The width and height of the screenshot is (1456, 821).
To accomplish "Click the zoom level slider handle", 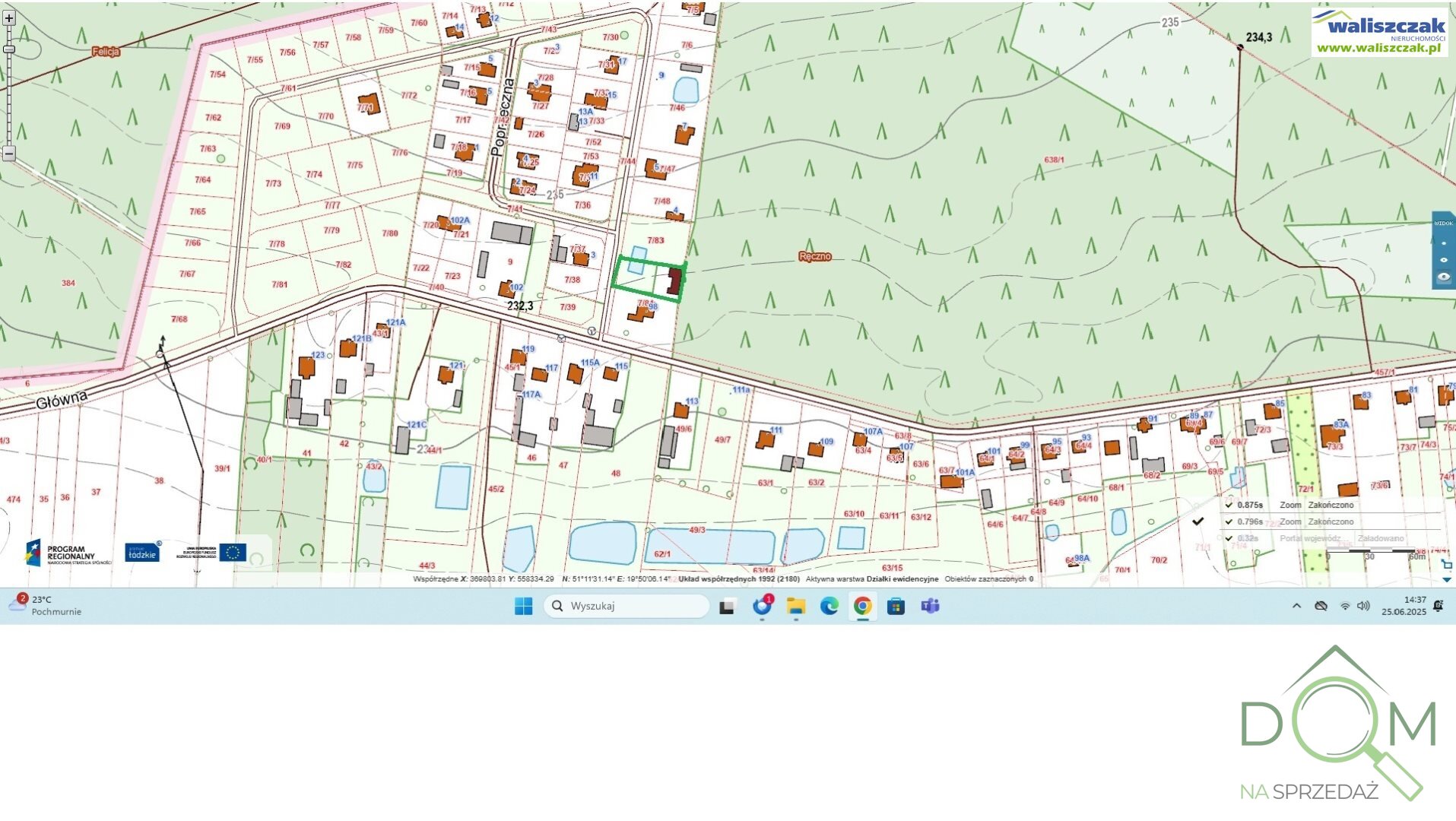I will pyautogui.click(x=9, y=49).
